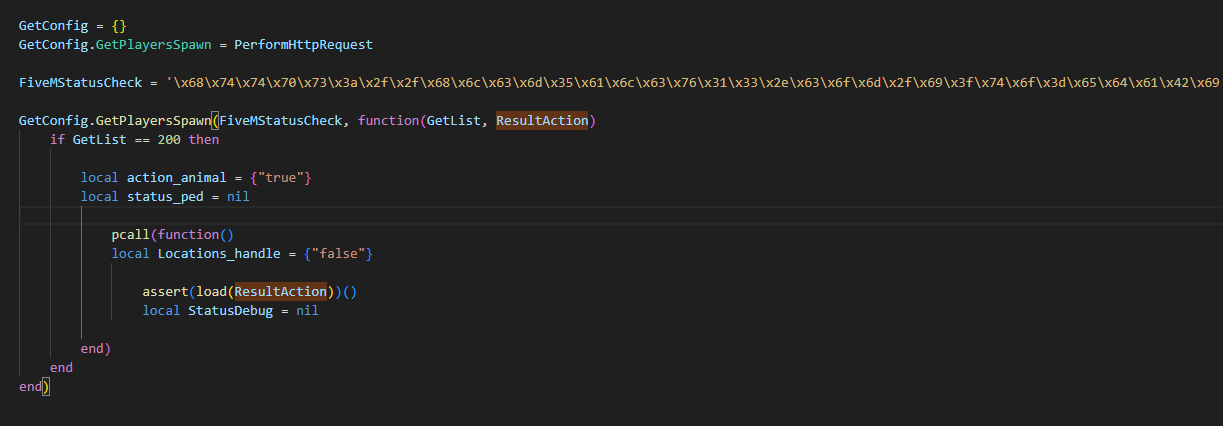
Task: Click the standalone 'end' closing the if block
Action: (61, 367)
